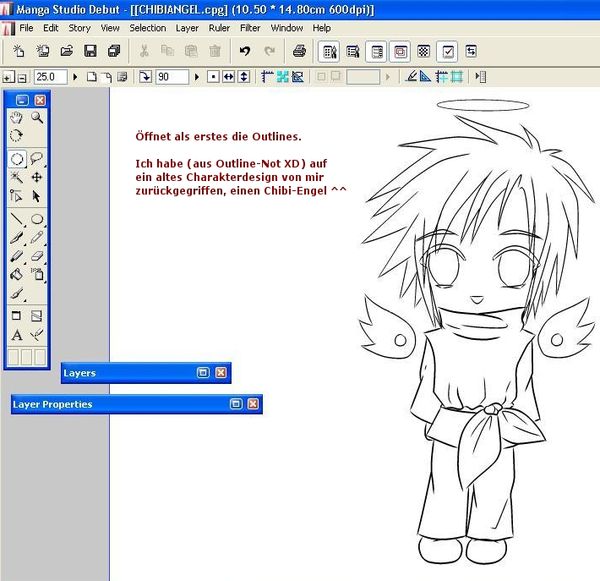Open the Filter menu
This screenshot has height=581, width=600.
250,28
